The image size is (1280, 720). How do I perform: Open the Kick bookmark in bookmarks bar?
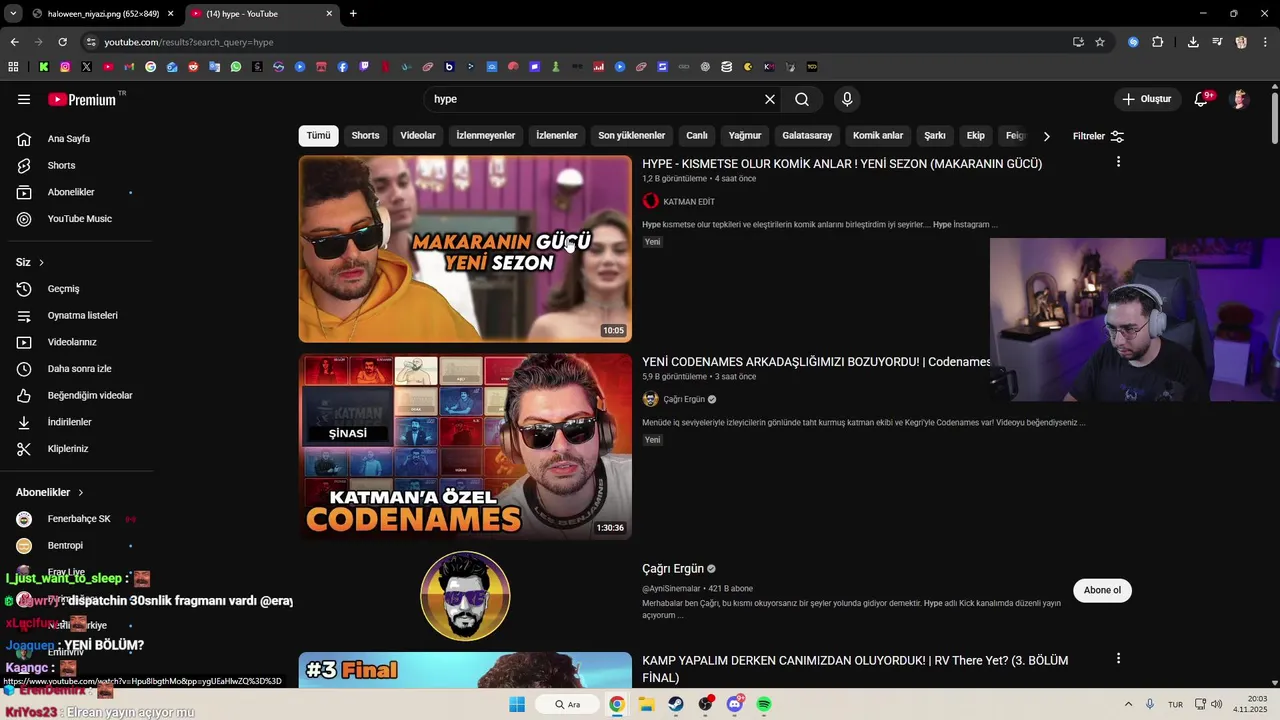[44, 67]
